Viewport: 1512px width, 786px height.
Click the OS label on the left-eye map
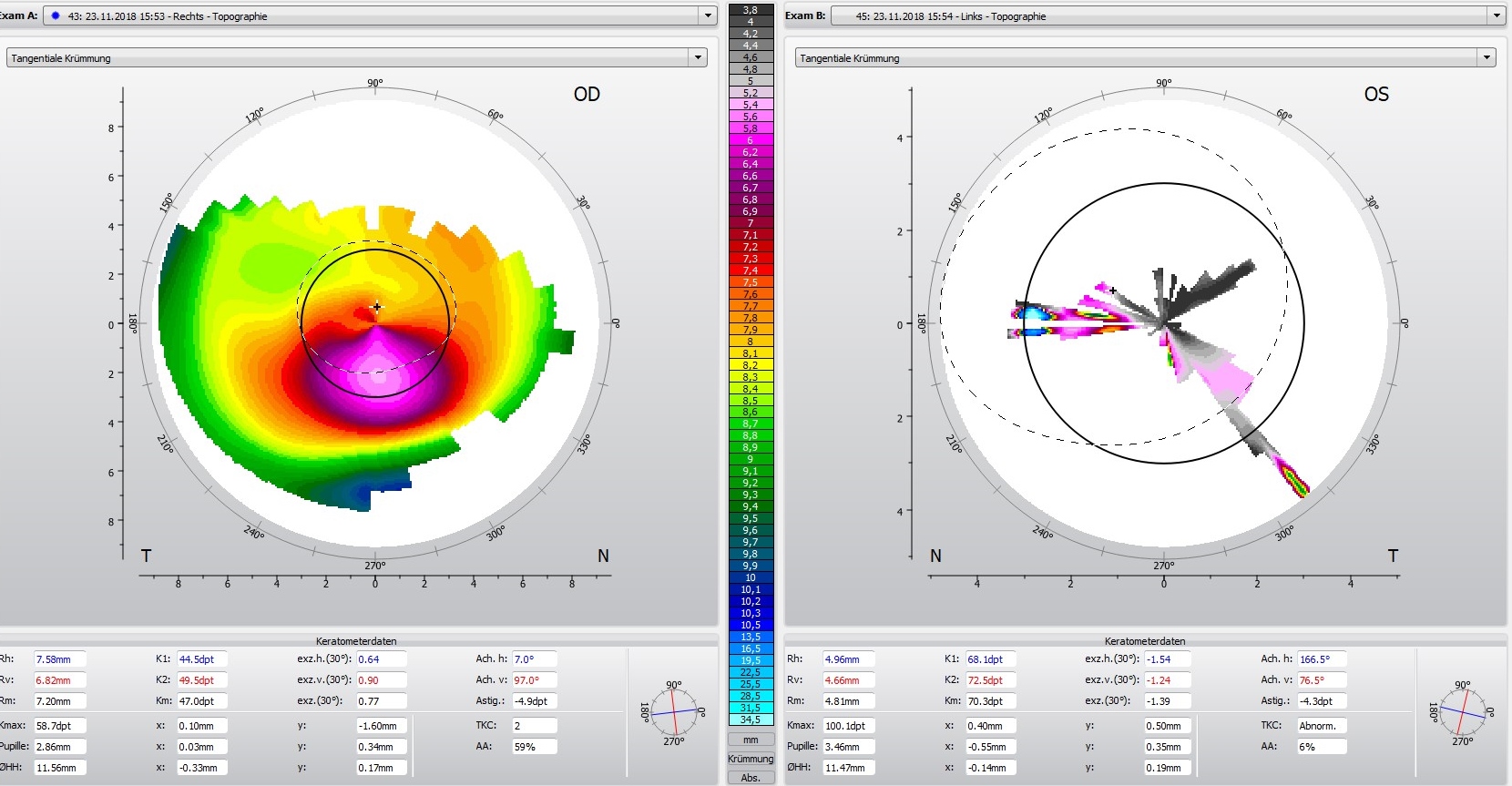1376,94
